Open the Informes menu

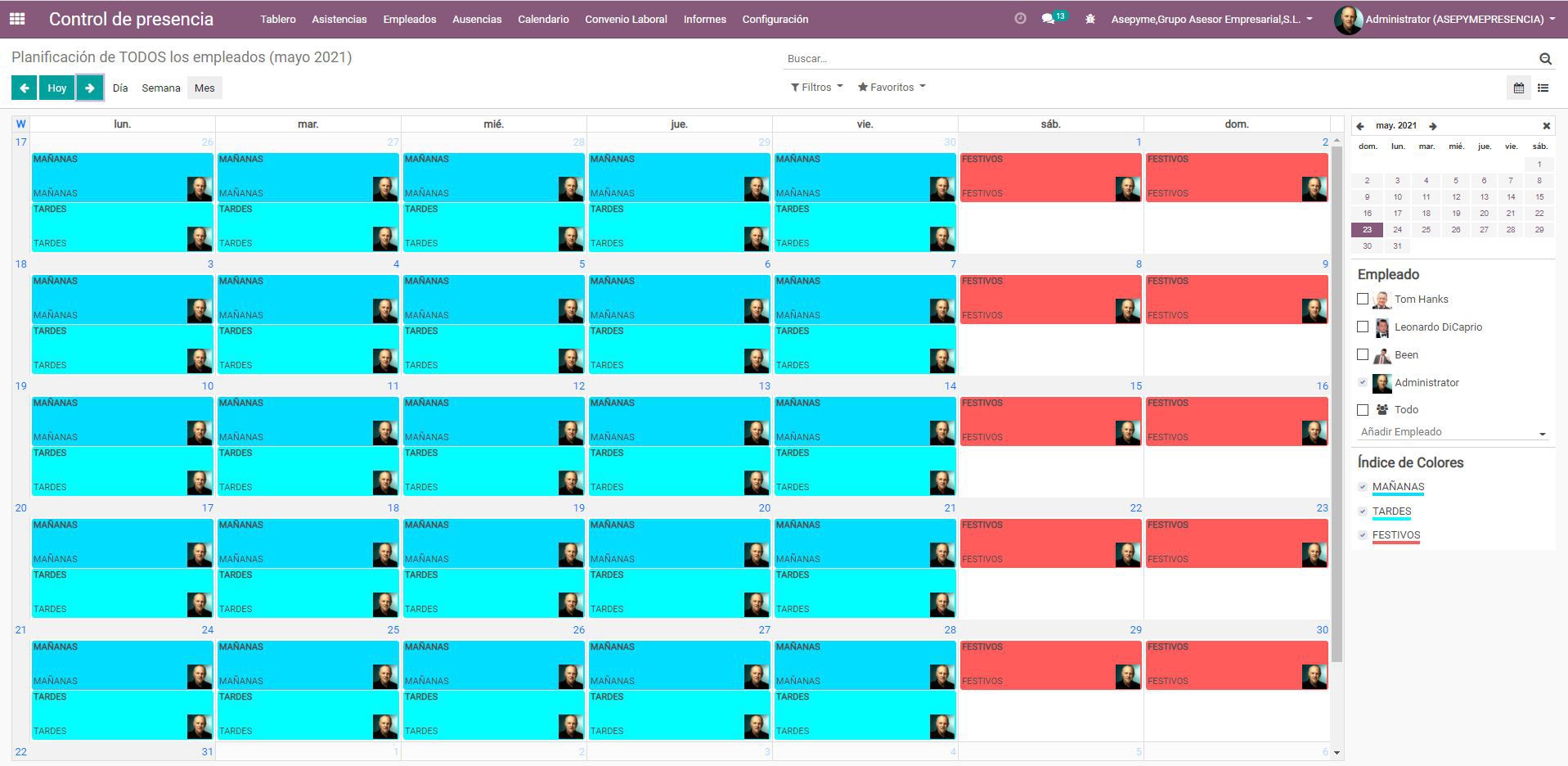704,19
